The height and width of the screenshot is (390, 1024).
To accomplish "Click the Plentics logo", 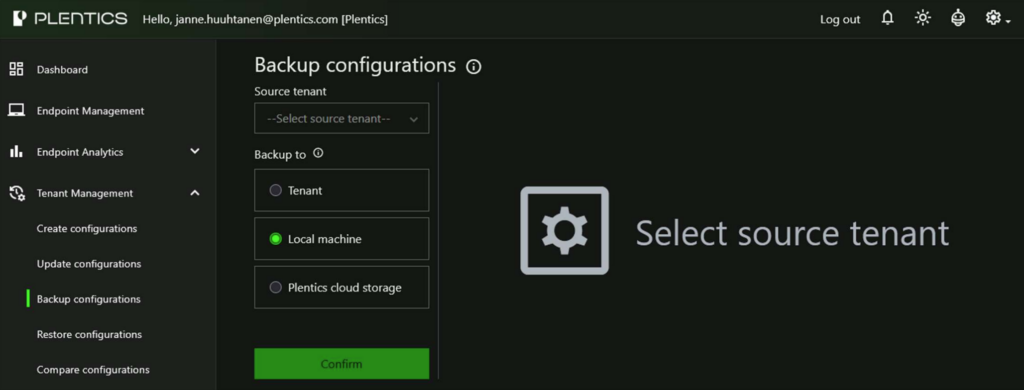I will coord(71,18).
